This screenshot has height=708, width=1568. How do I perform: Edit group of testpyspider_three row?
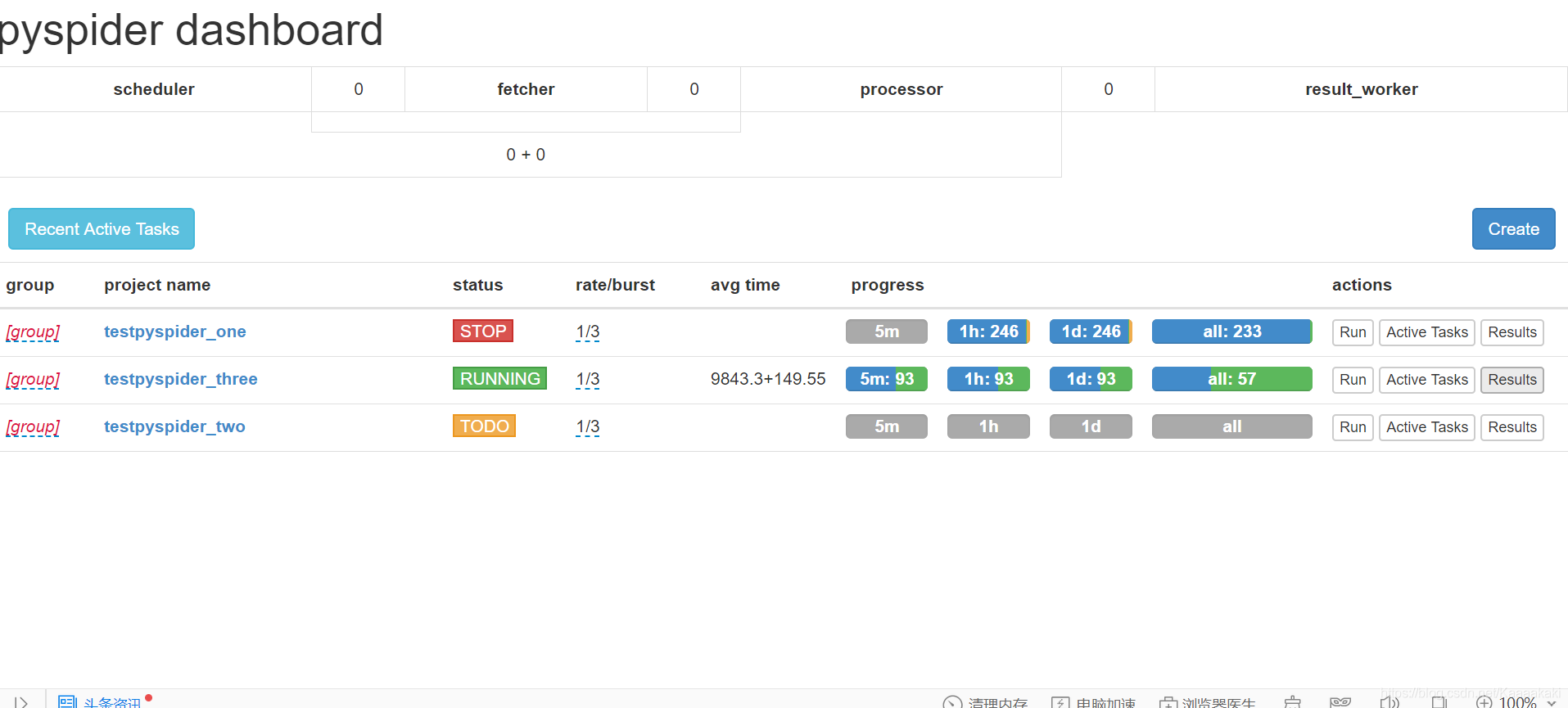pyautogui.click(x=33, y=379)
